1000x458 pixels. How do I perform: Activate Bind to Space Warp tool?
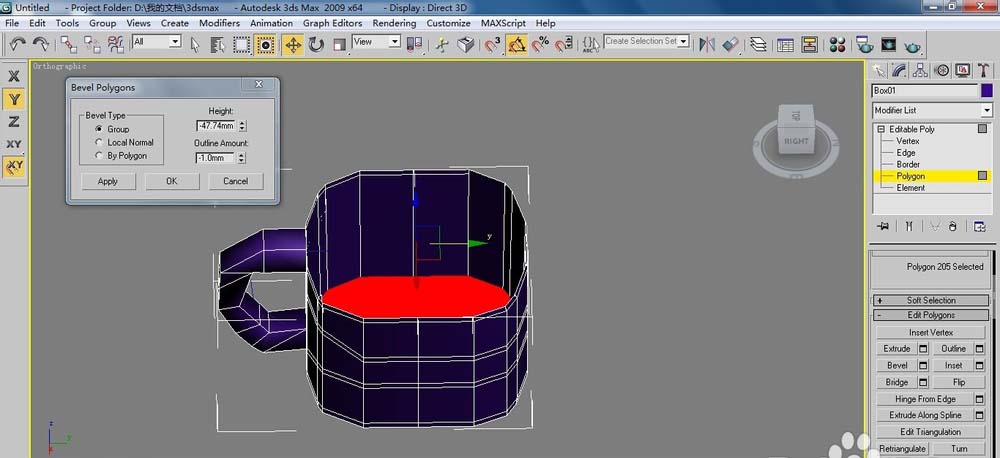115,44
